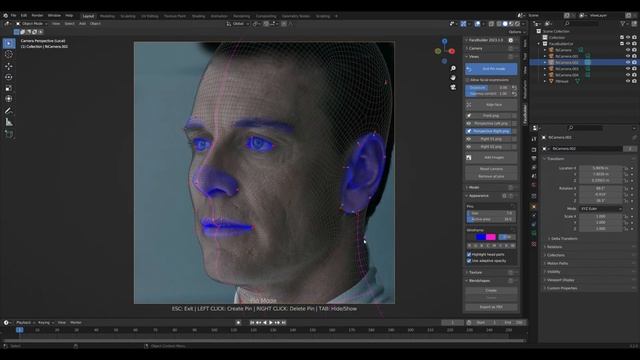Open the timeline Playback menu
This screenshot has width=640, height=360.
pos(25,322)
